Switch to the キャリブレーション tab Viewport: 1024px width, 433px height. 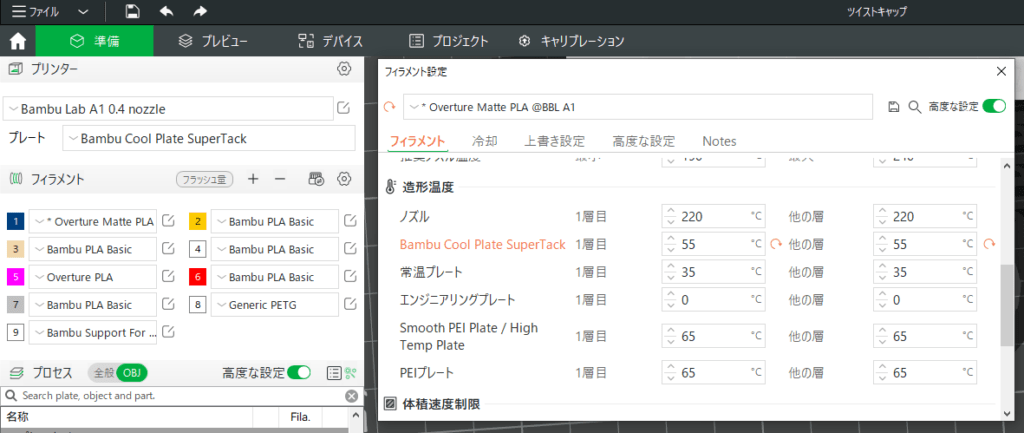click(571, 41)
